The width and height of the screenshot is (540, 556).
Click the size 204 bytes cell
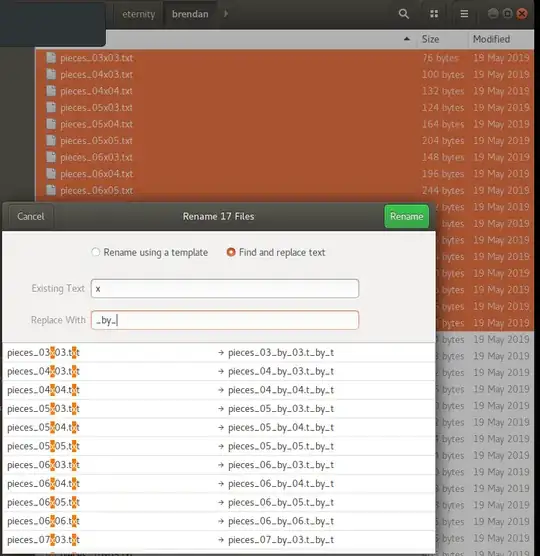pyautogui.click(x=443, y=141)
